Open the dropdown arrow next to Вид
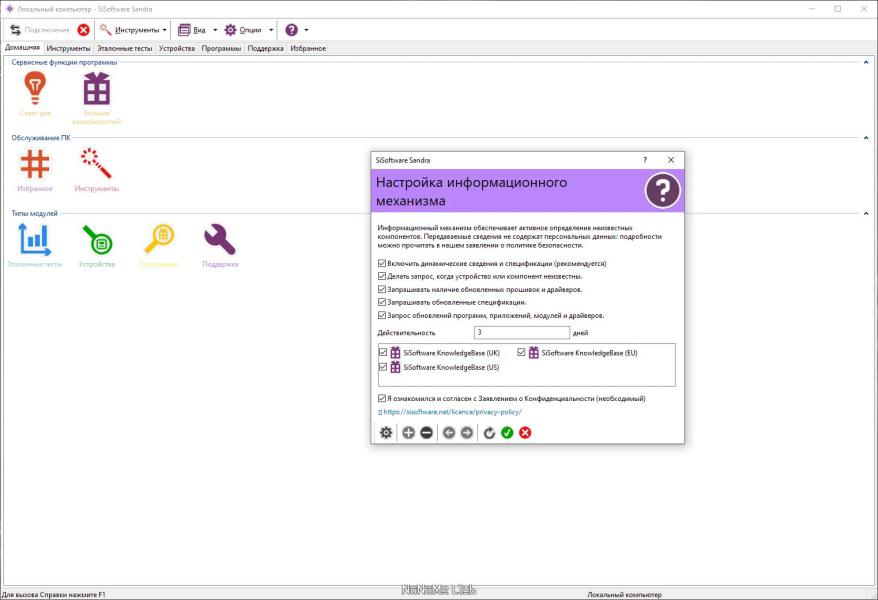 (215, 30)
